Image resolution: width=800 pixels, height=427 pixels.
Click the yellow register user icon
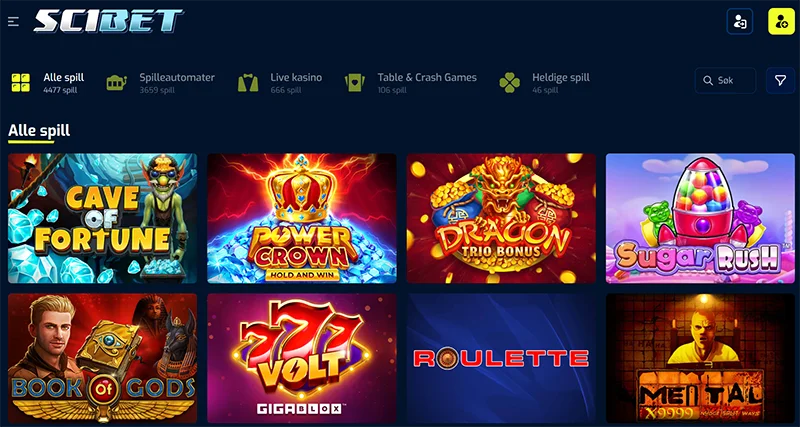[781, 21]
